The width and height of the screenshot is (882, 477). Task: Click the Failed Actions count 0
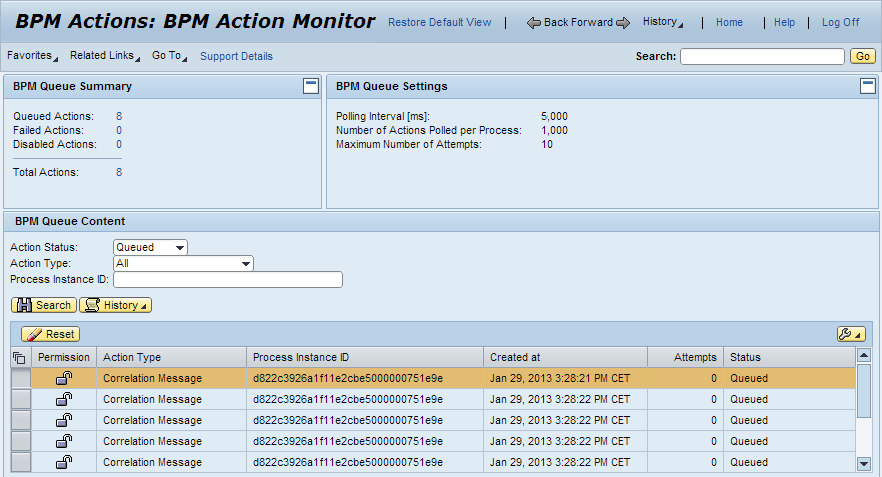pyautogui.click(x=119, y=130)
